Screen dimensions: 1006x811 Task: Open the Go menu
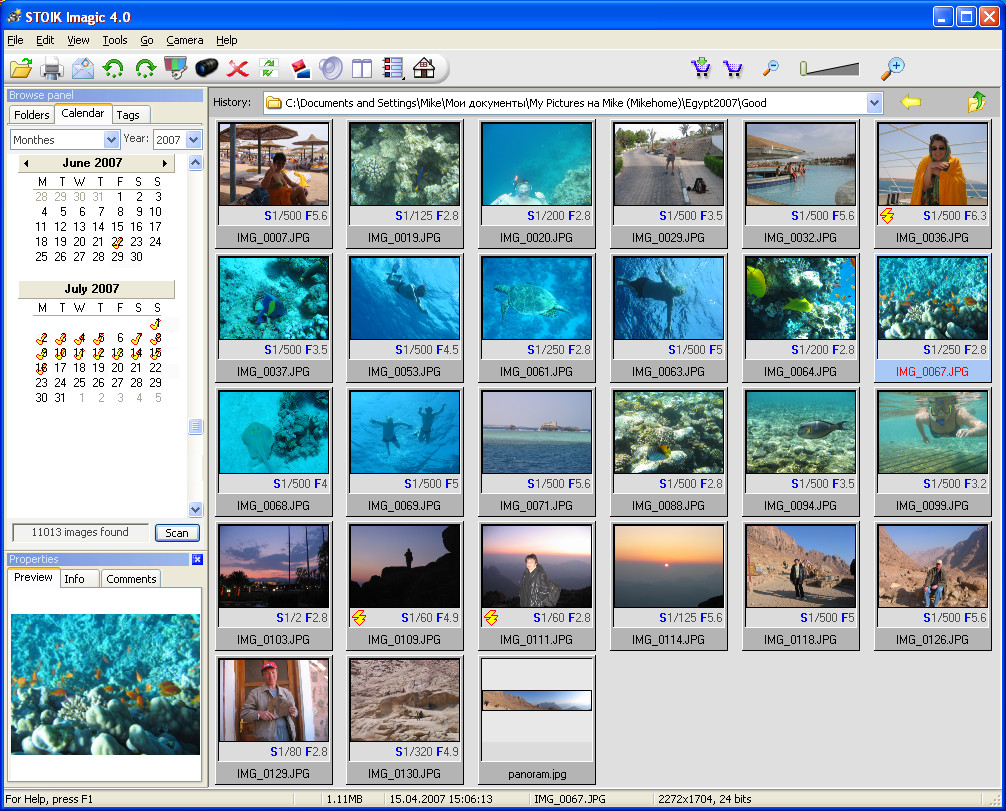pyautogui.click(x=147, y=40)
